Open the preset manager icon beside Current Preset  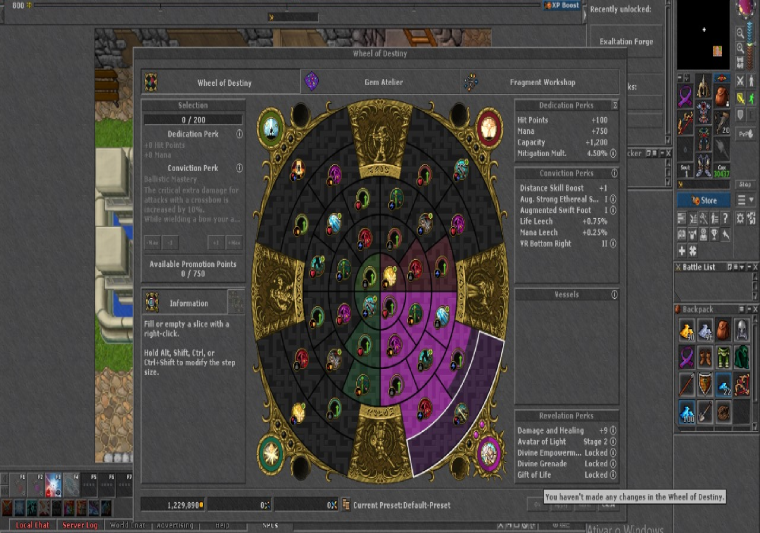[x=346, y=505]
